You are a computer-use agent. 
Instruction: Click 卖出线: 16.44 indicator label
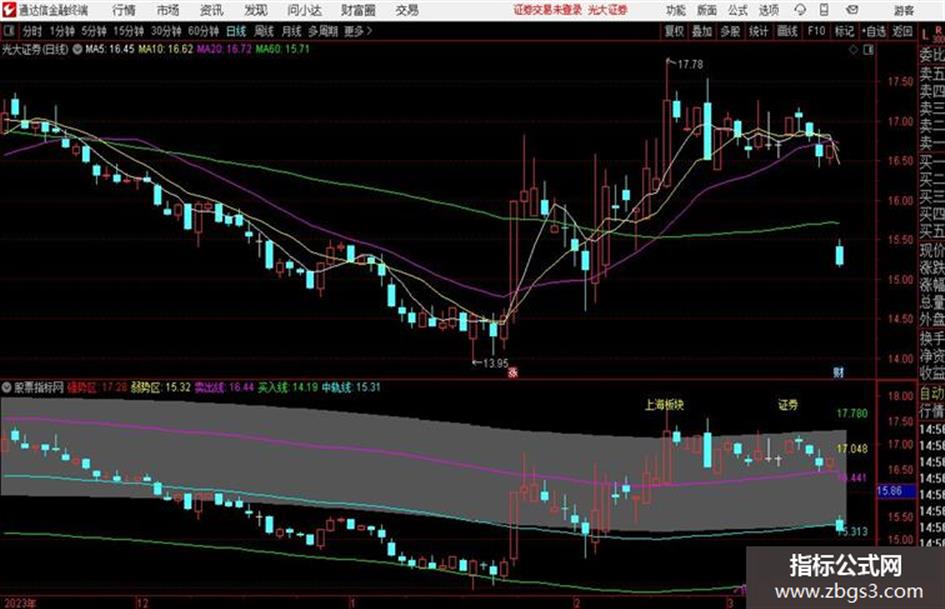(224, 387)
